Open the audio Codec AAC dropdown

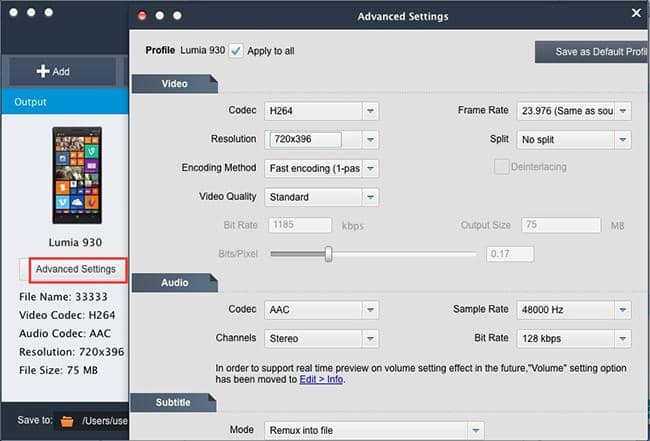click(x=321, y=310)
